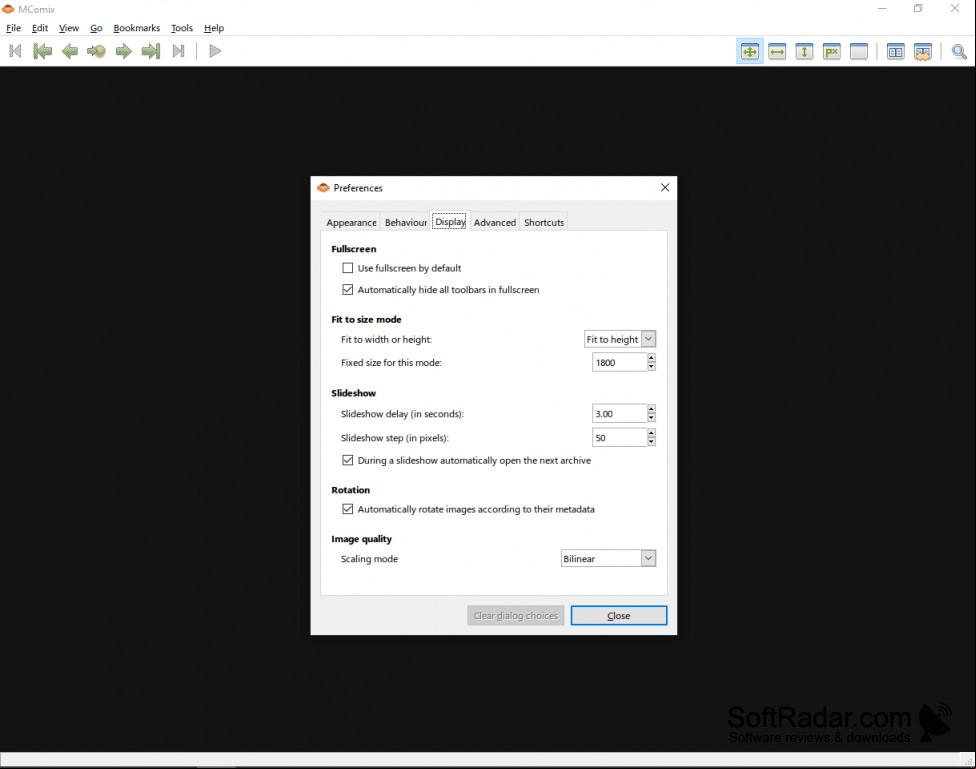Activate the magnifying lens toolbar icon
Image resolution: width=976 pixels, height=769 pixels.
(x=959, y=52)
